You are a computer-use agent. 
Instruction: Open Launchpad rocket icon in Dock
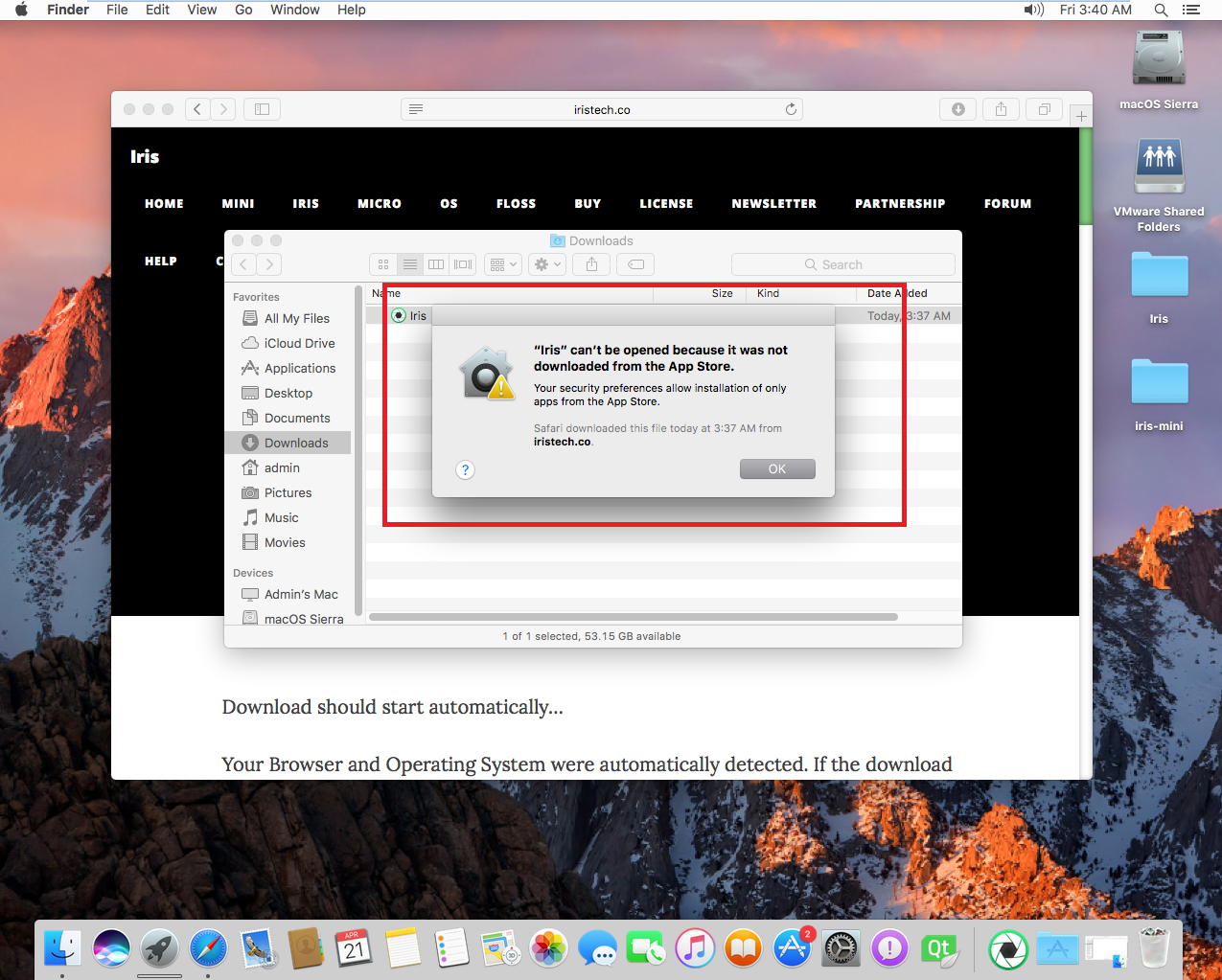(x=160, y=948)
